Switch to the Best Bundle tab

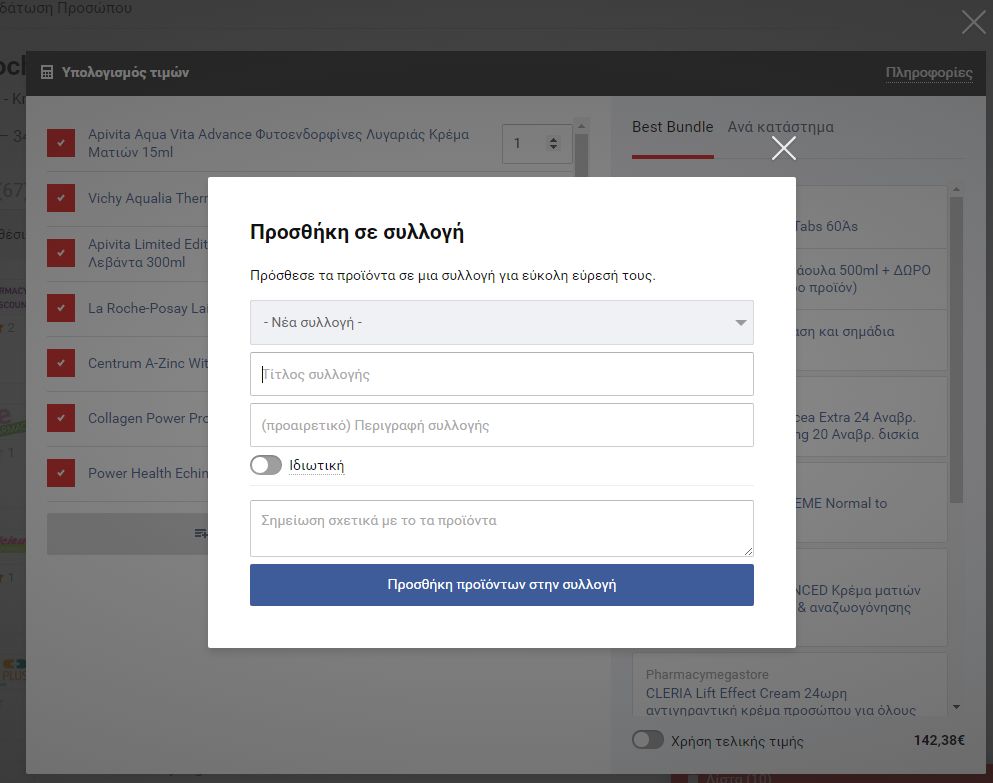pyautogui.click(x=672, y=127)
